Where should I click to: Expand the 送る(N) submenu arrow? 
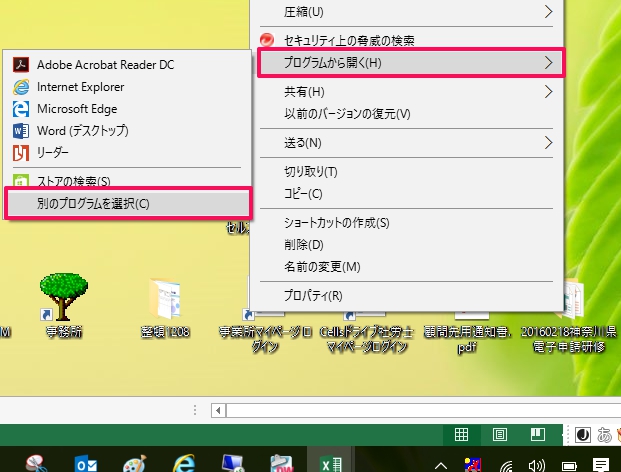pos(549,143)
